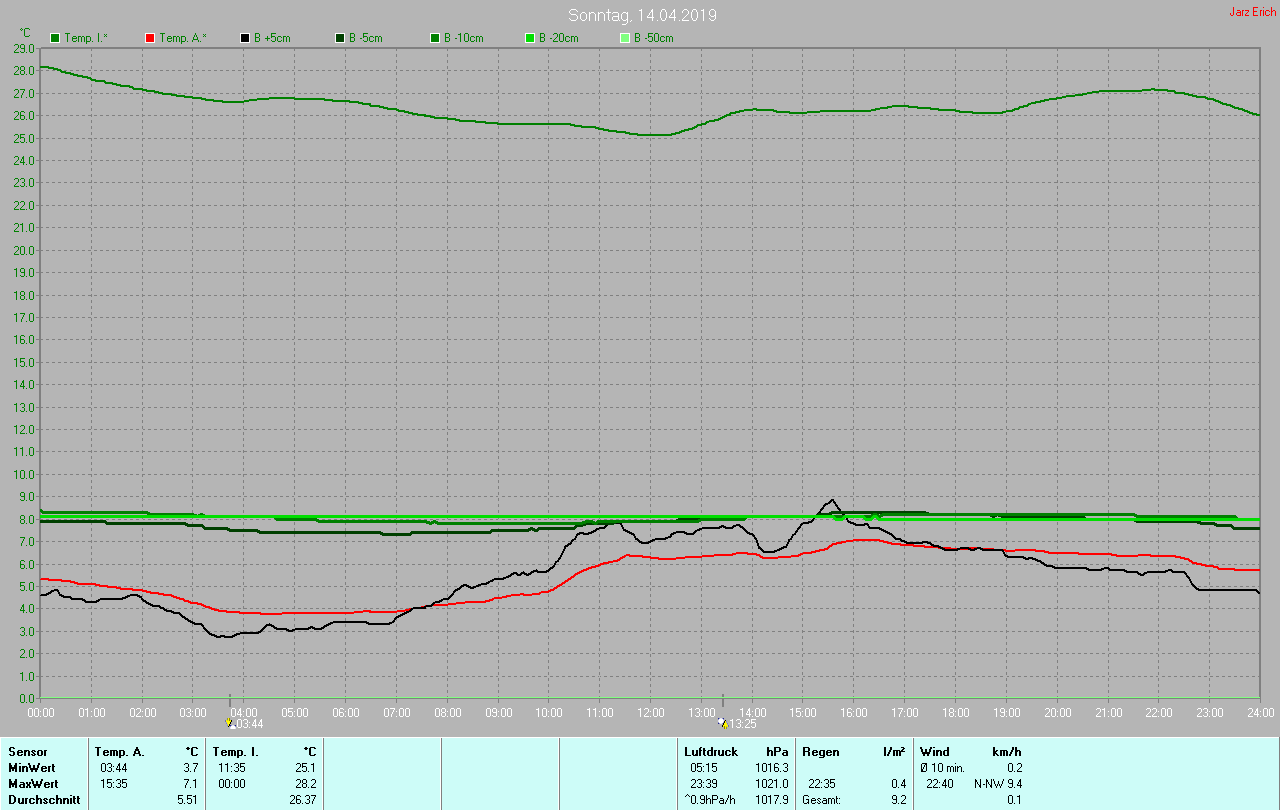Screen dimensions: 1280x810
Task: Click the 'Temp. A.' column header in the table
Action: (x=119, y=751)
